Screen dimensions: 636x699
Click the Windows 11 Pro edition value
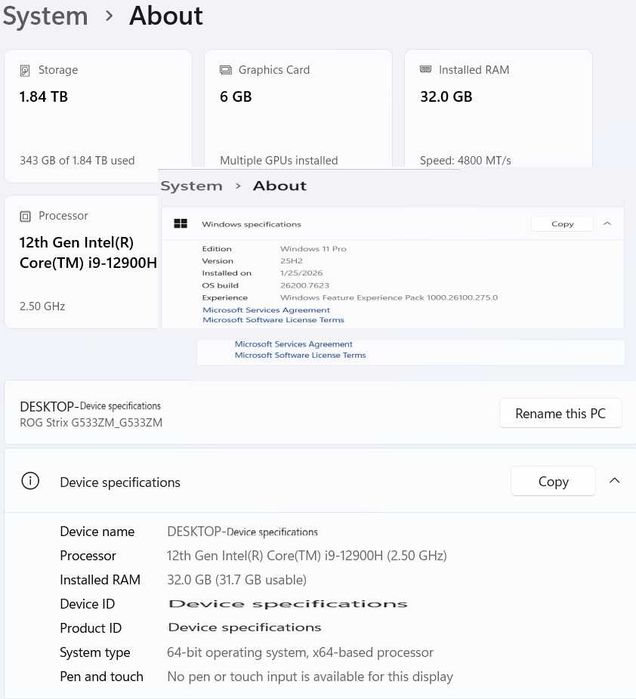(x=313, y=249)
